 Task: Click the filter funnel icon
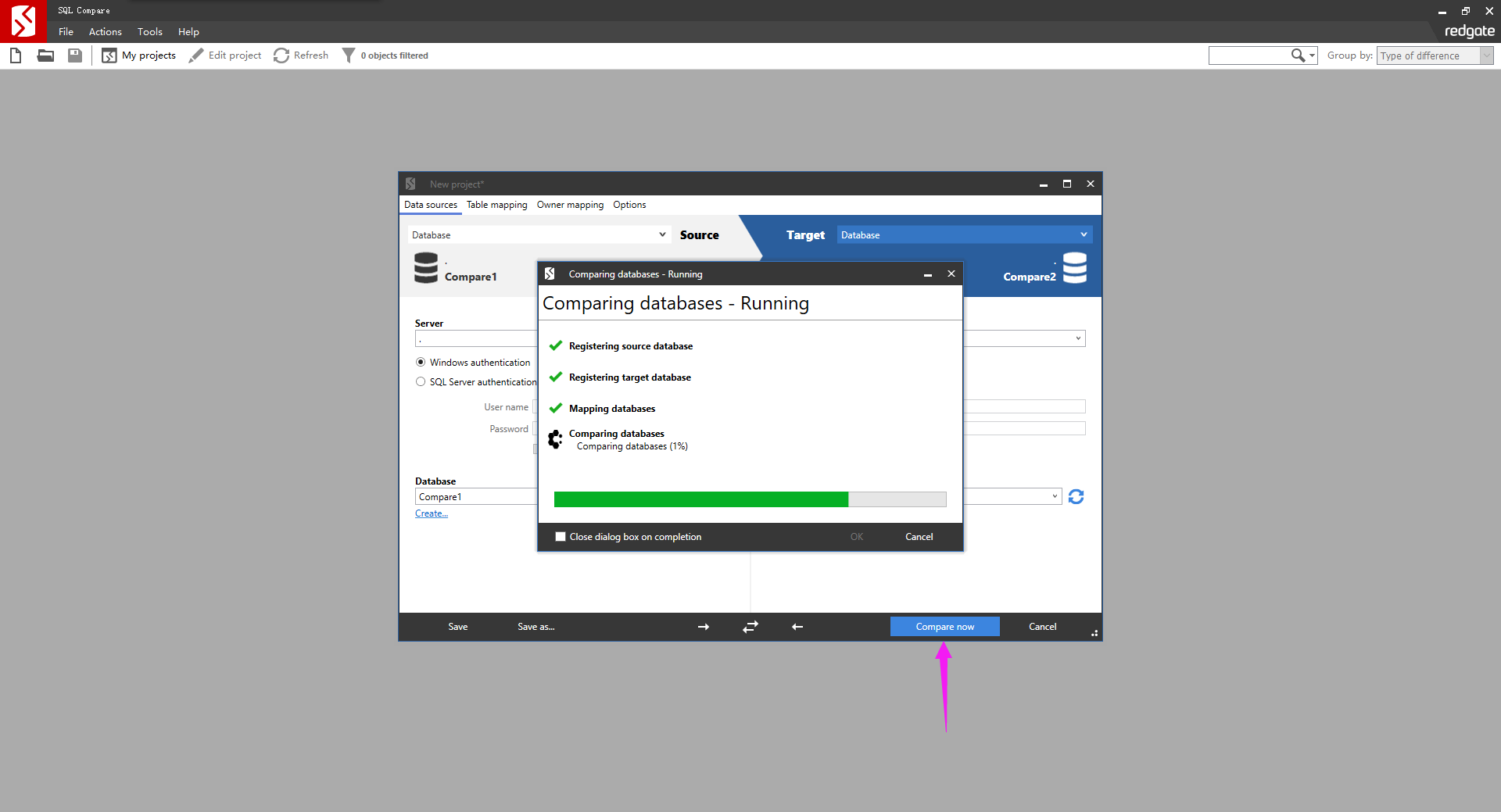pyautogui.click(x=349, y=55)
